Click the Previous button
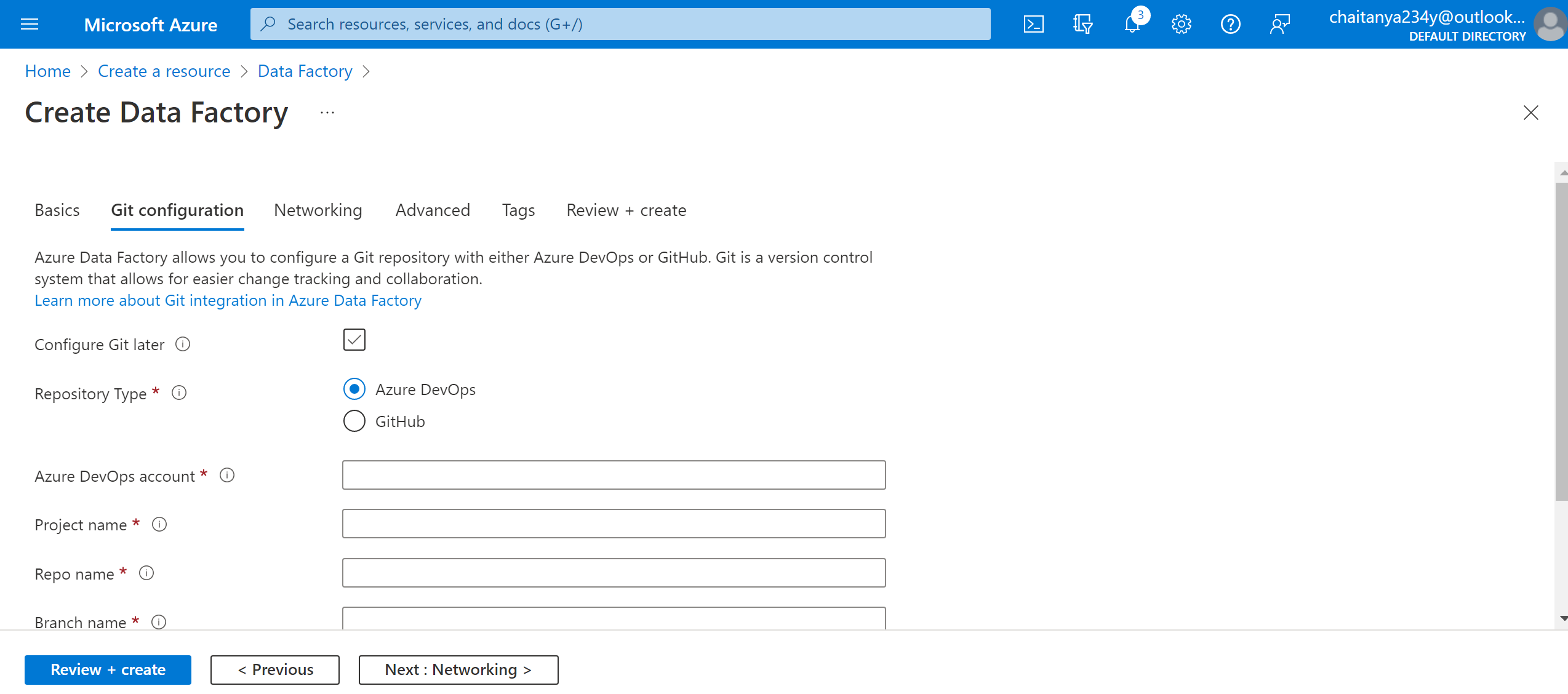This screenshot has height=694, width=1568. (275, 669)
